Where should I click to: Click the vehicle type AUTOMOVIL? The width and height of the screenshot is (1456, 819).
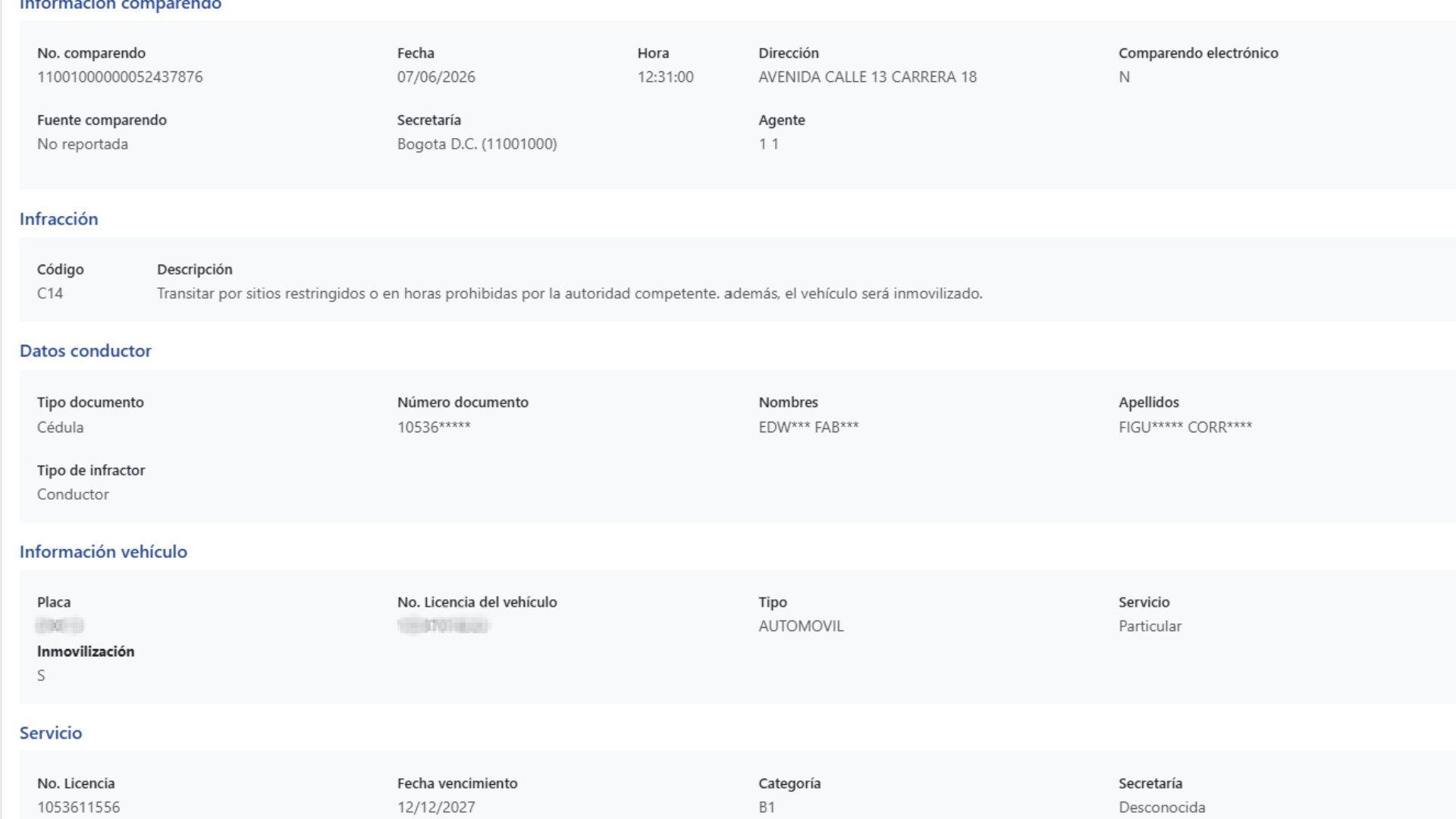pyautogui.click(x=801, y=626)
